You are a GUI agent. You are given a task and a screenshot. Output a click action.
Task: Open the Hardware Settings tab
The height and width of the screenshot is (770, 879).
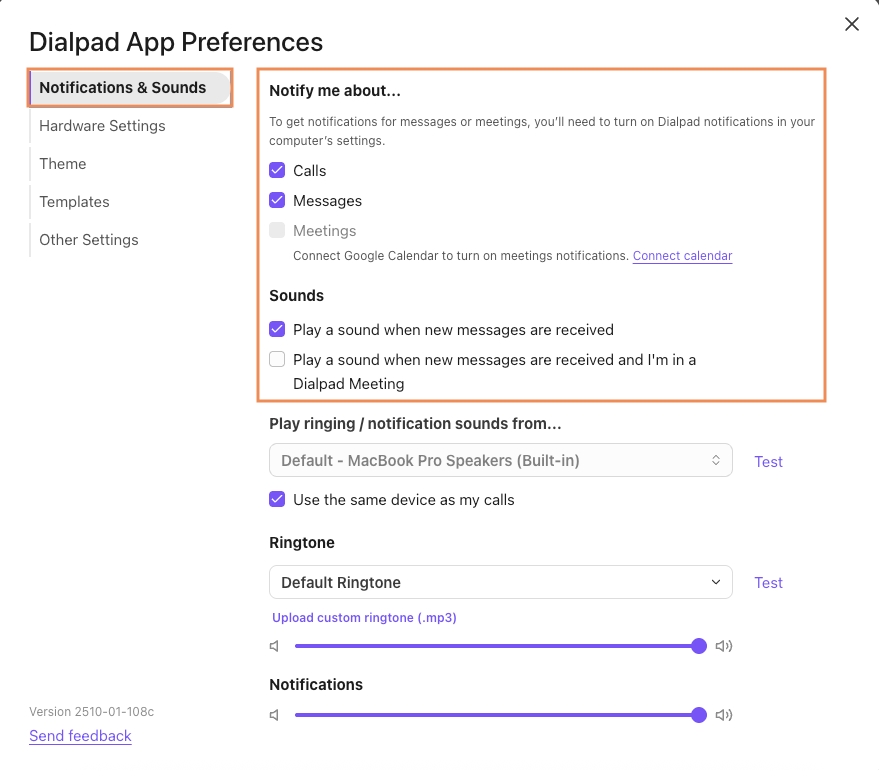(102, 126)
